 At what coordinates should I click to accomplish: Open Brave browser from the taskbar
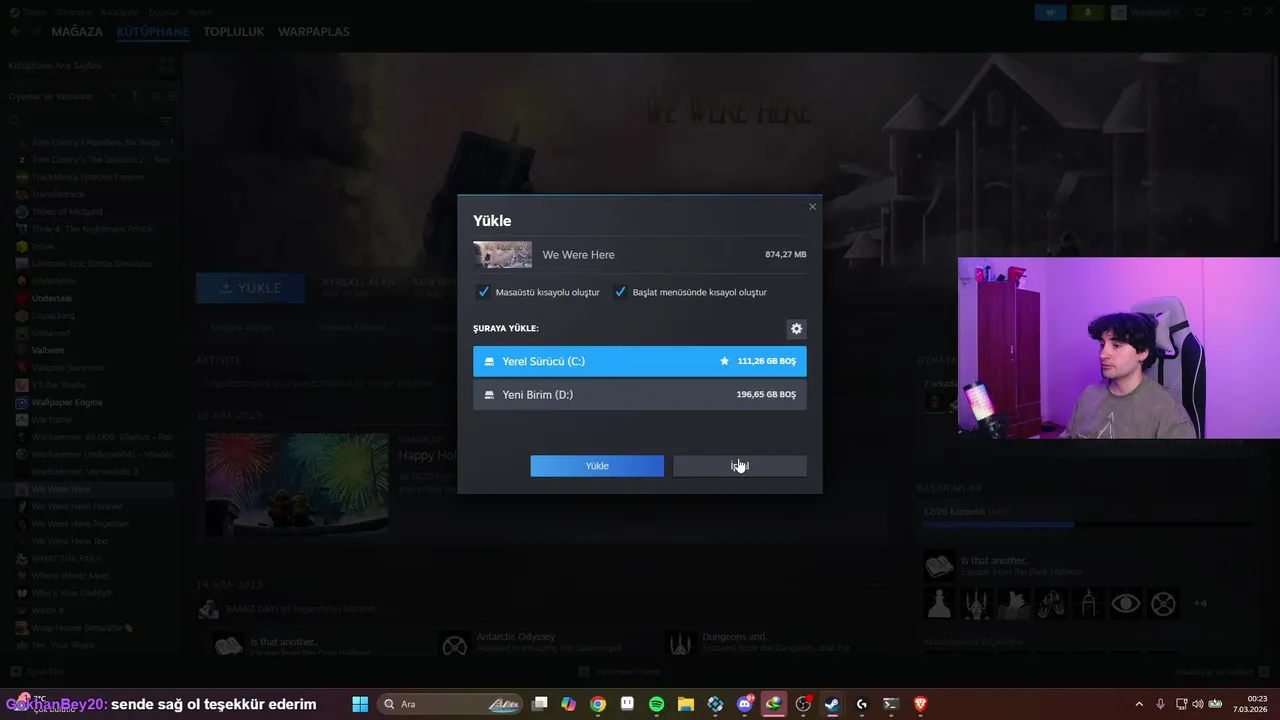pyautogui.click(x=920, y=704)
